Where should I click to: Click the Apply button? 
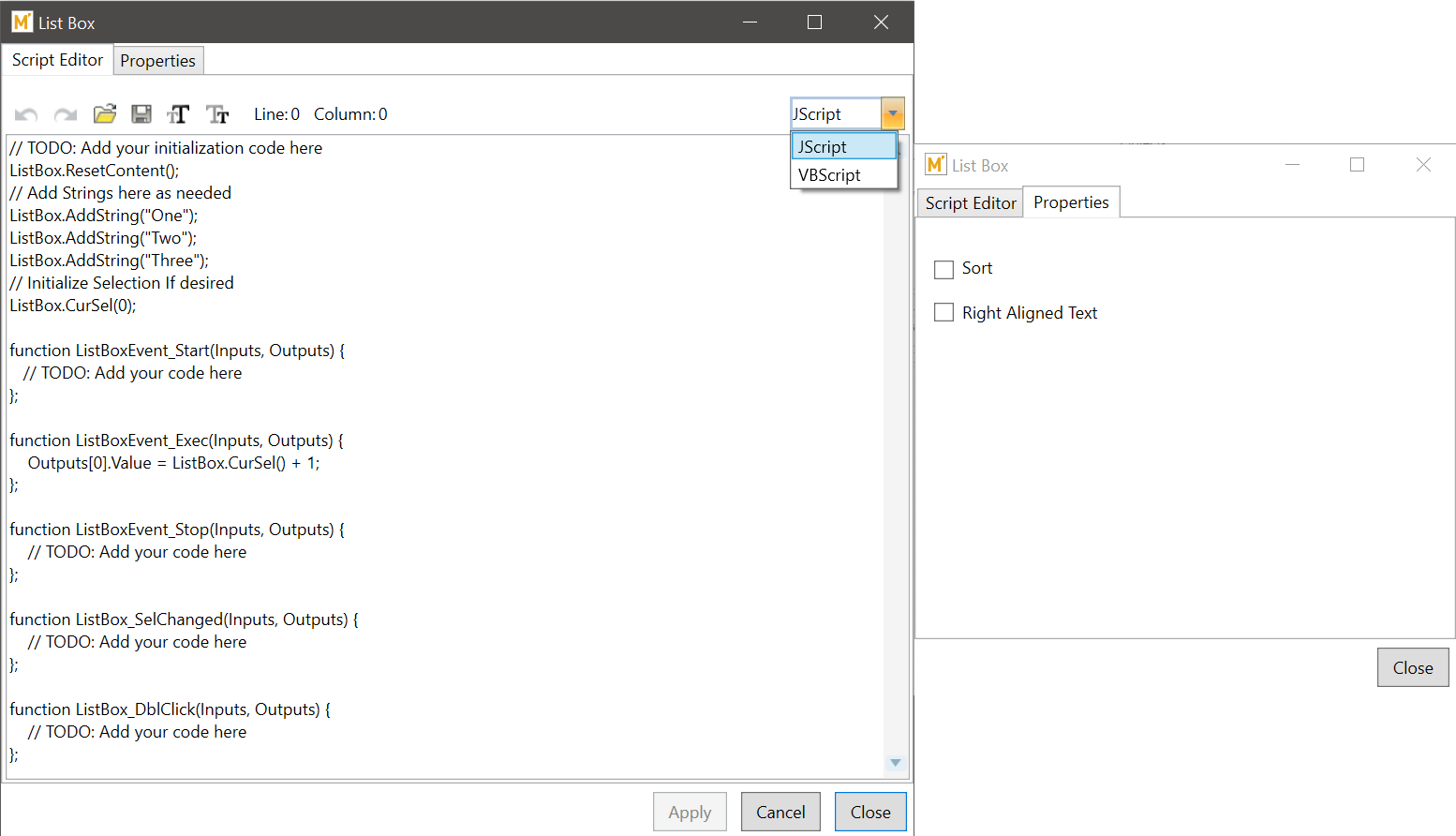click(x=690, y=812)
